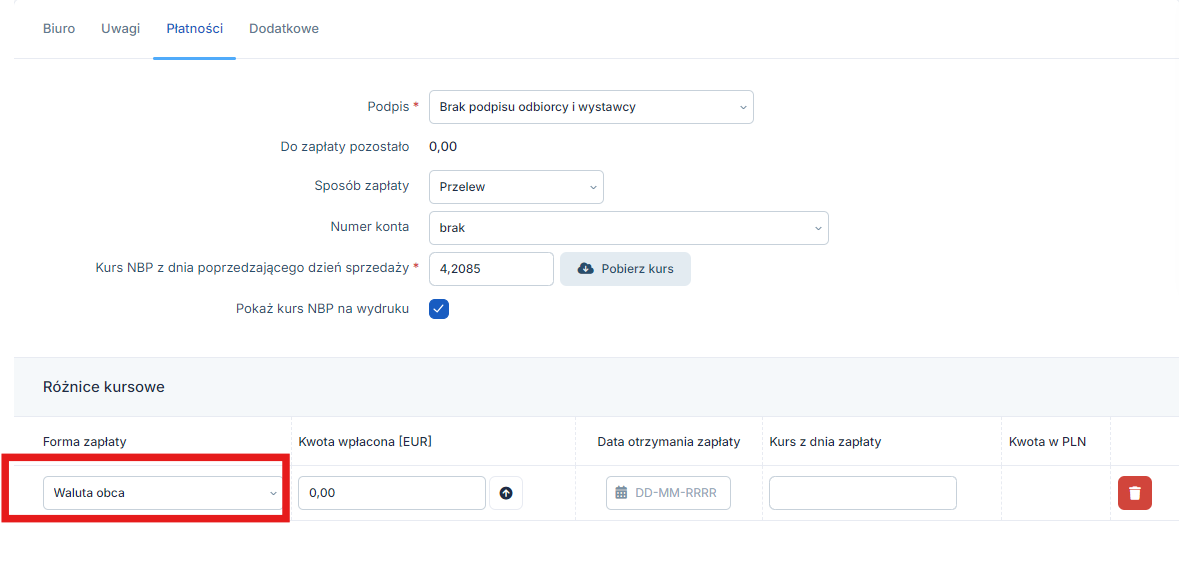Click the red trash delete icon
Image resolution: width=1179 pixels, height=565 pixels.
[x=1135, y=493]
